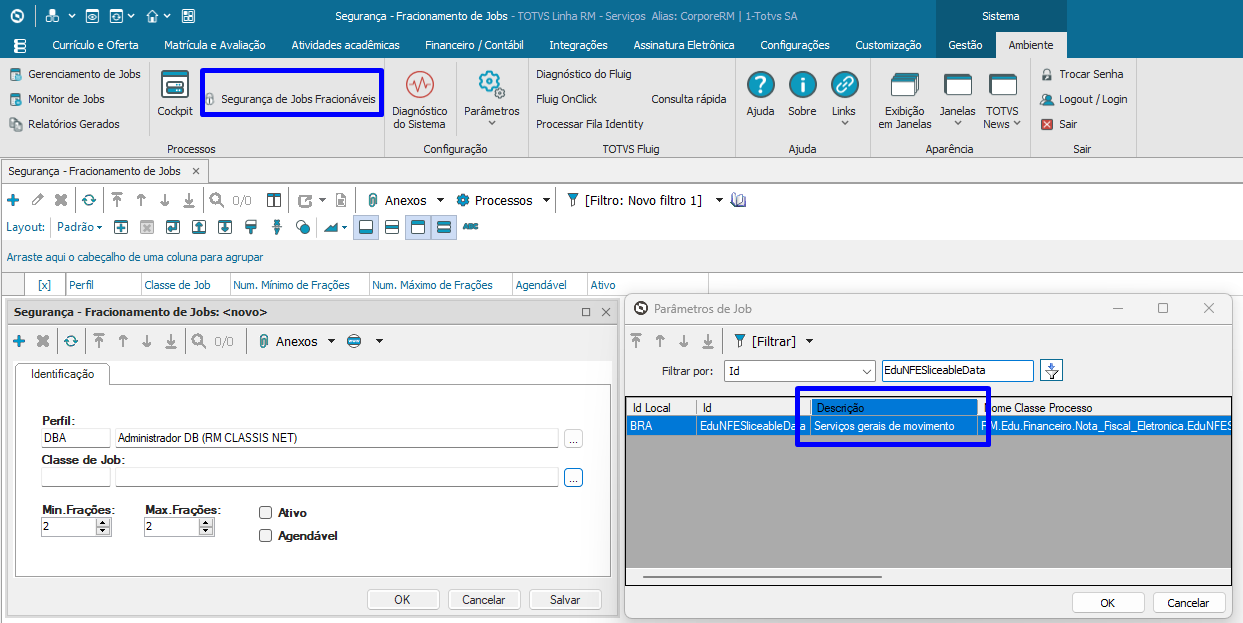Click the ABC icon in the layout toolbar
Image resolution: width=1243 pixels, height=623 pixels.
click(470, 227)
